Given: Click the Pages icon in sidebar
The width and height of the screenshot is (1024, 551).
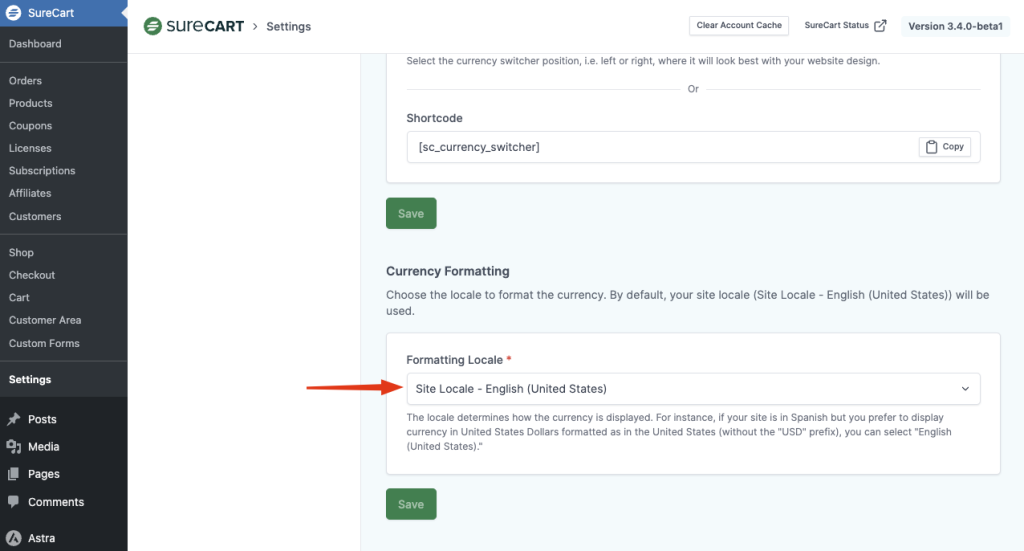Looking at the screenshot, I should (x=14, y=474).
